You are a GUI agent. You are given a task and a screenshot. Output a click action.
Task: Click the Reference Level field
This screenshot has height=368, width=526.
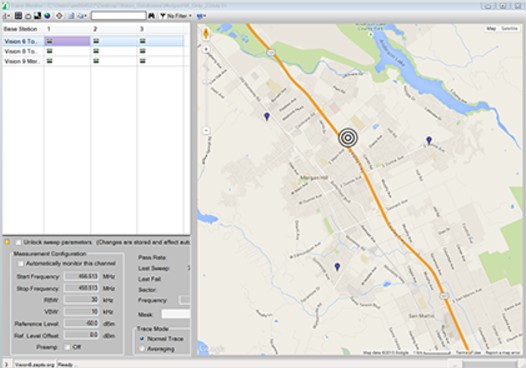81,323
